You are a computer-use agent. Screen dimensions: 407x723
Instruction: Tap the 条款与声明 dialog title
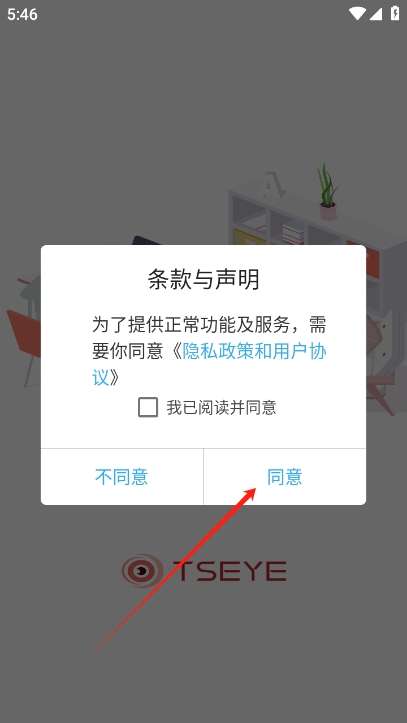pyautogui.click(x=203, y=279)
